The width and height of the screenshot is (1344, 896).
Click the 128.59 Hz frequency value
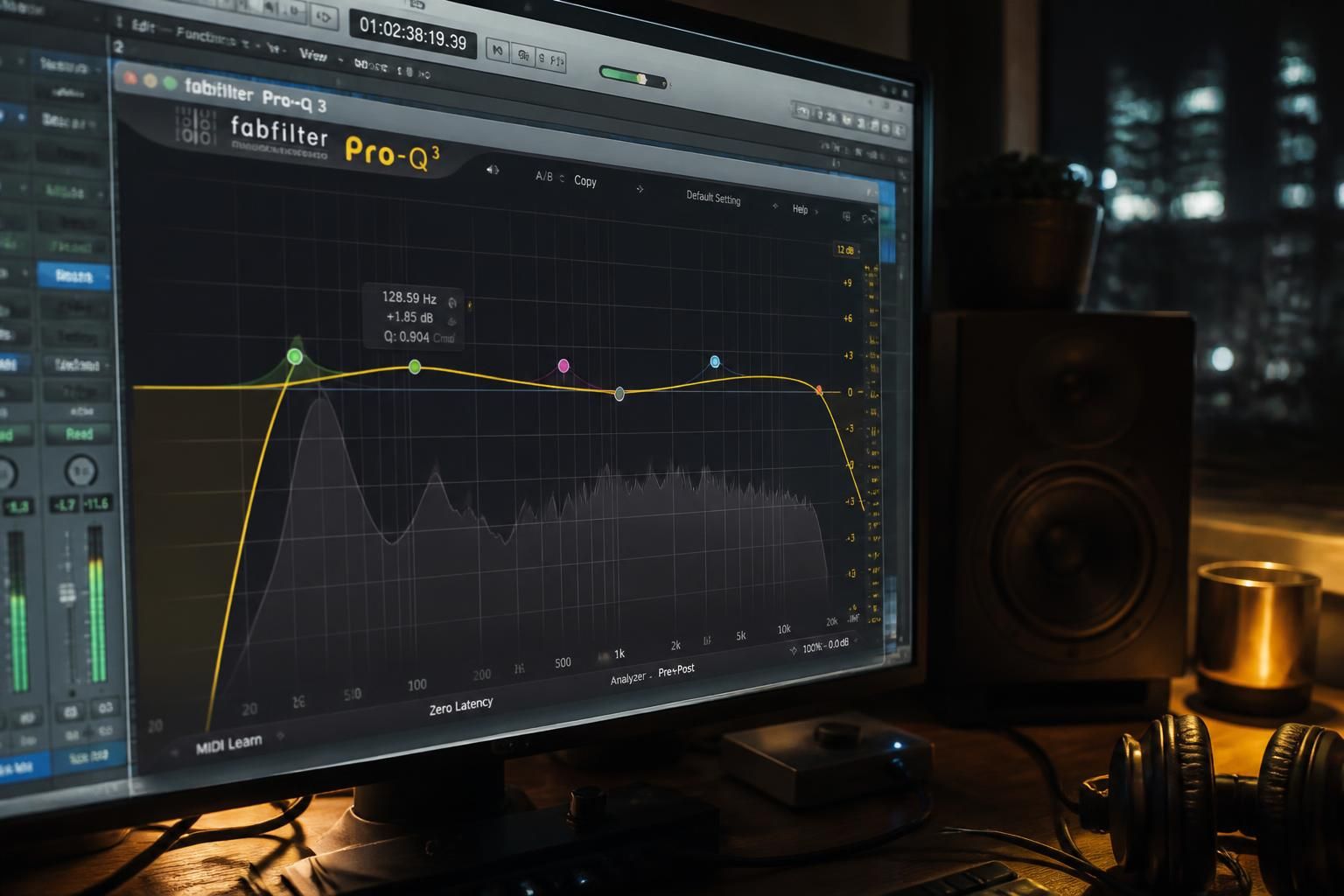[409, 298]
